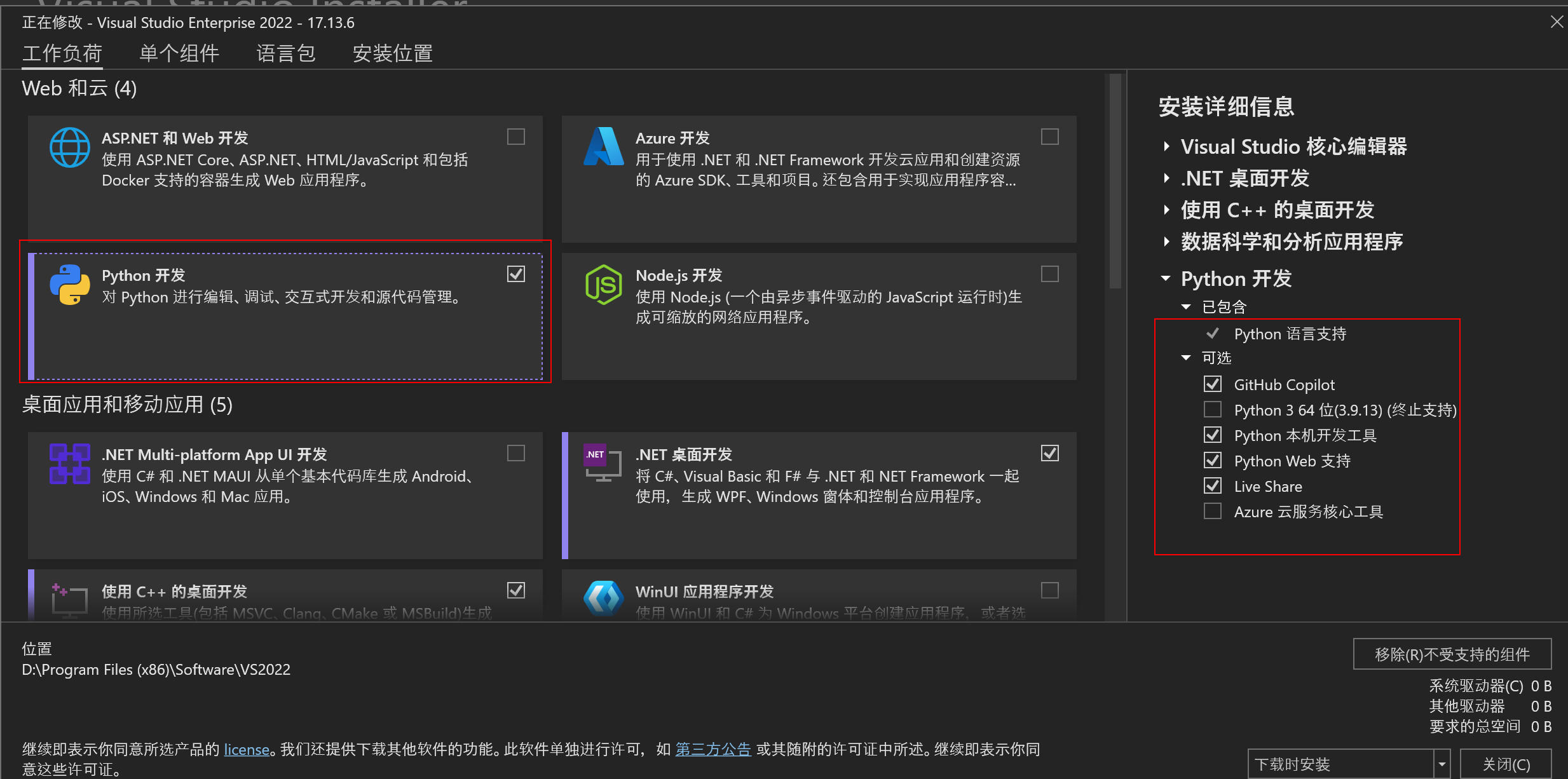Viewport: 1568px width, 779px height.
Task: Uncheck the GitHub Copilot optional component
Action: point(1212,384)
